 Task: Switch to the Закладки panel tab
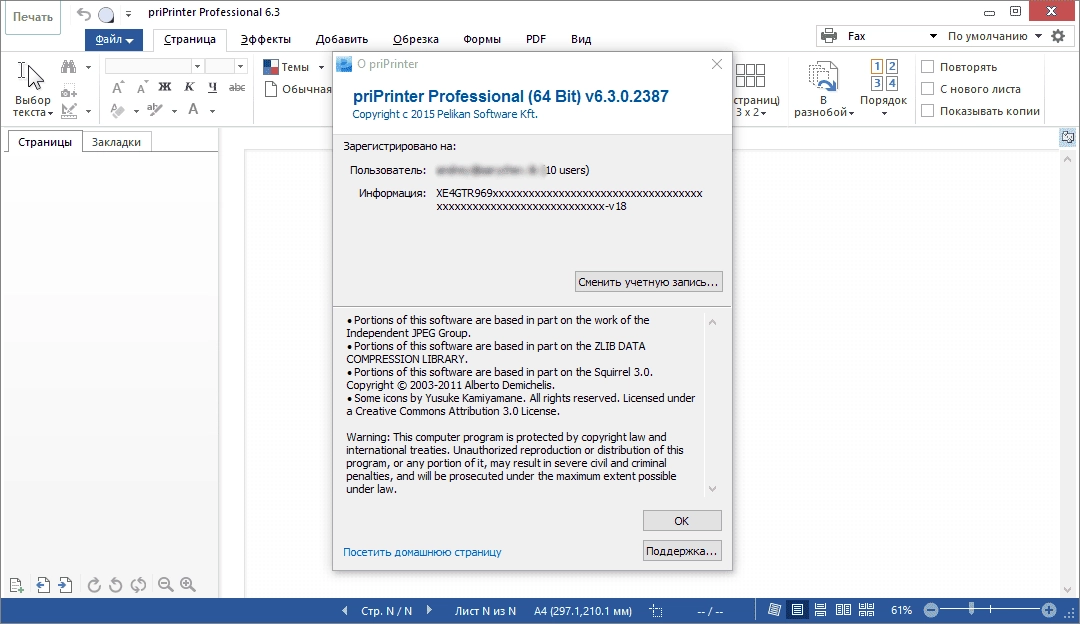(x=116, y=142)
